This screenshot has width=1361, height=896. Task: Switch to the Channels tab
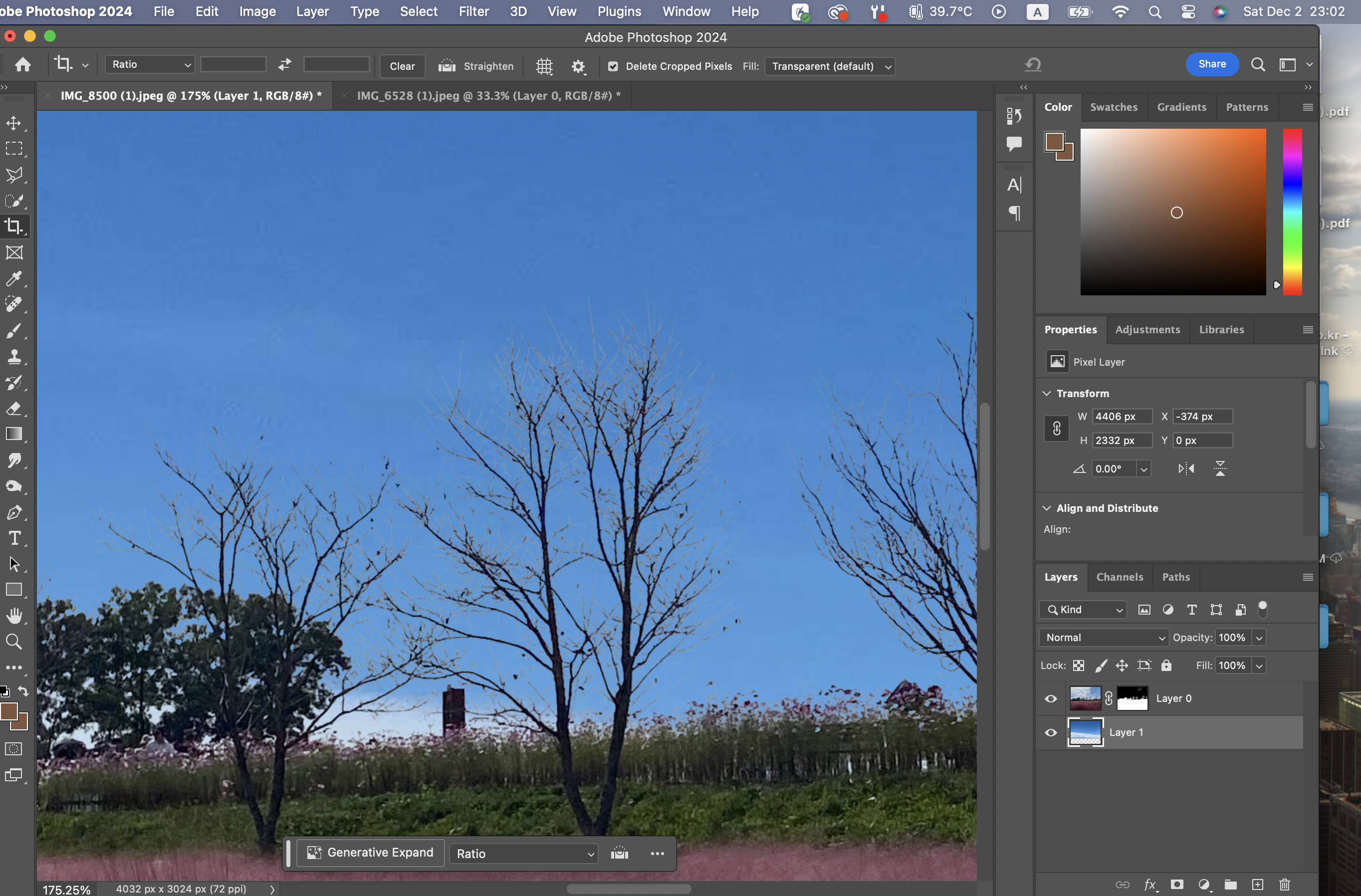click(1119, 577)
